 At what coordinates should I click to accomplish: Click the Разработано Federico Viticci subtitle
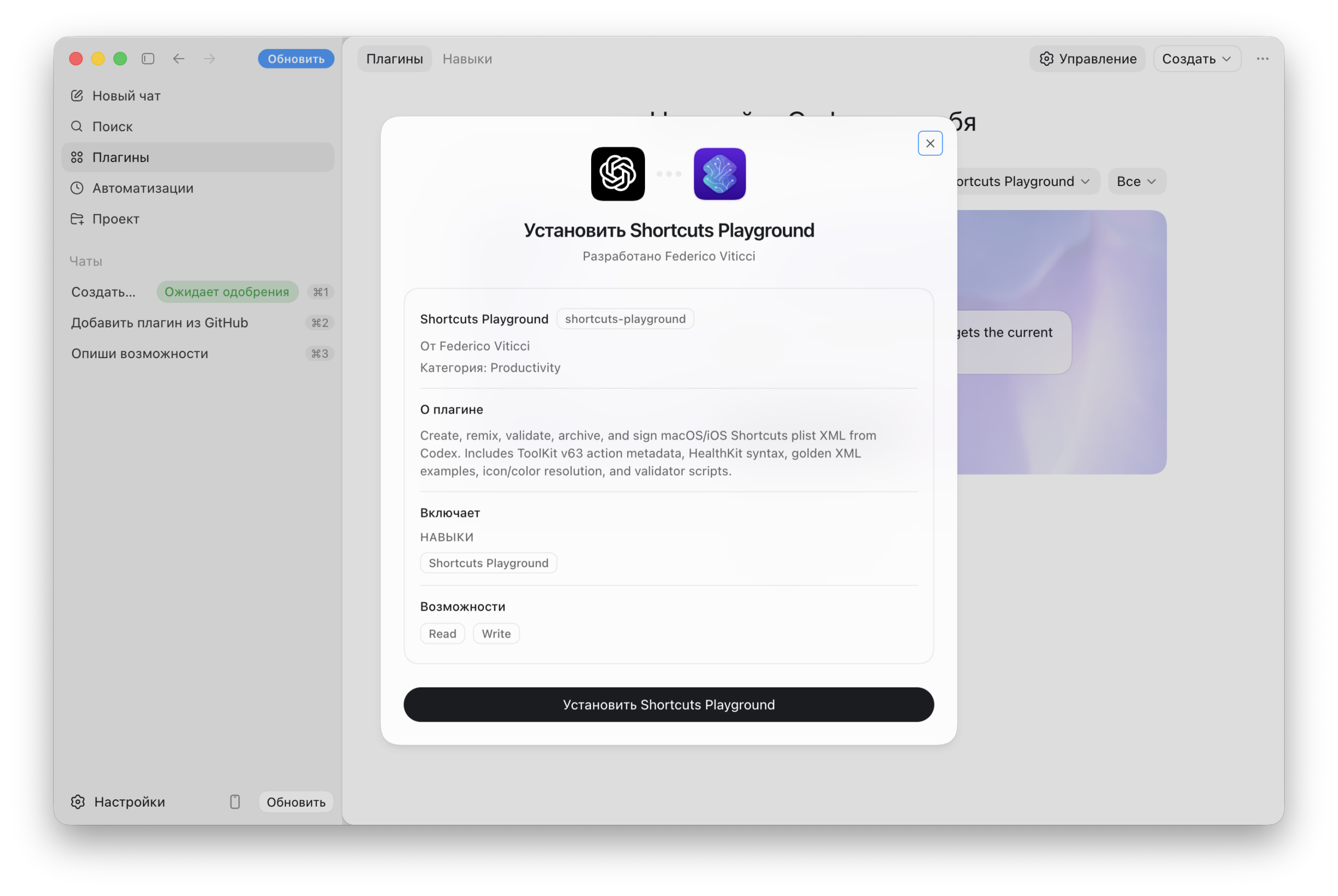tap(668, 256)
